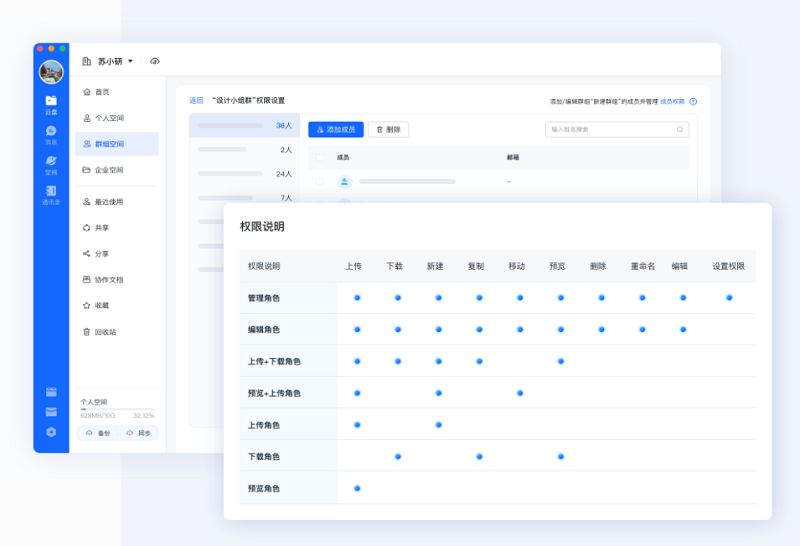Click the 移动 column header
Screen dimensions: 800x546
point(516,266)
